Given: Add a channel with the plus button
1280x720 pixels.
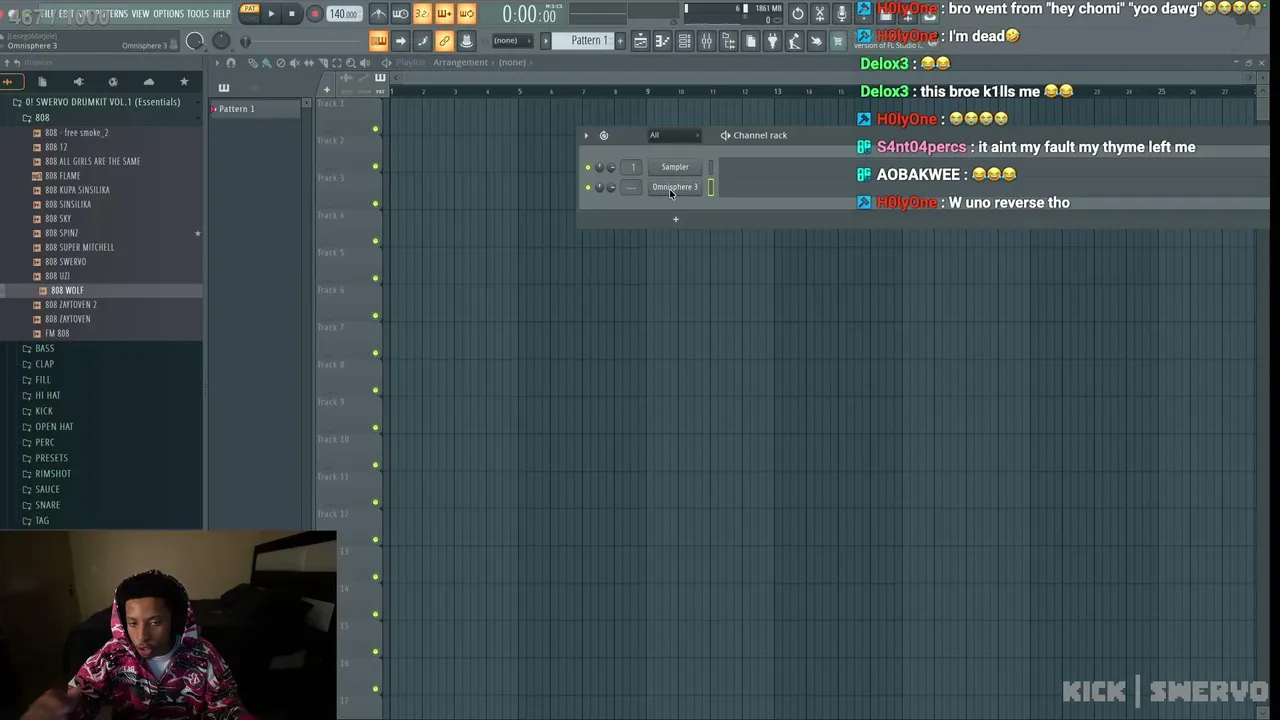Looking at the screenshot, I should coord(675,219).
